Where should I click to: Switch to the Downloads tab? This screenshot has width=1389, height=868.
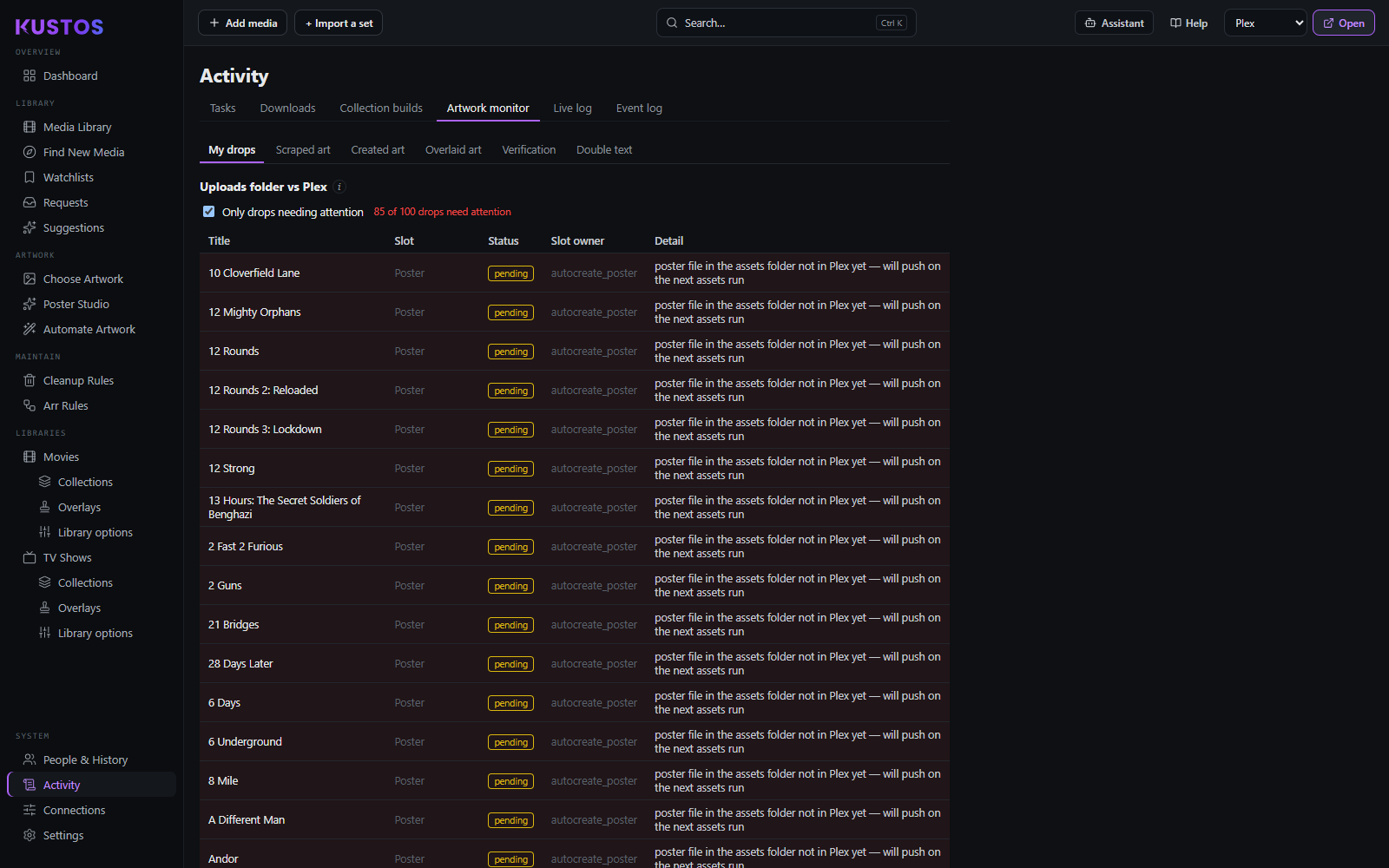point(287,108)
